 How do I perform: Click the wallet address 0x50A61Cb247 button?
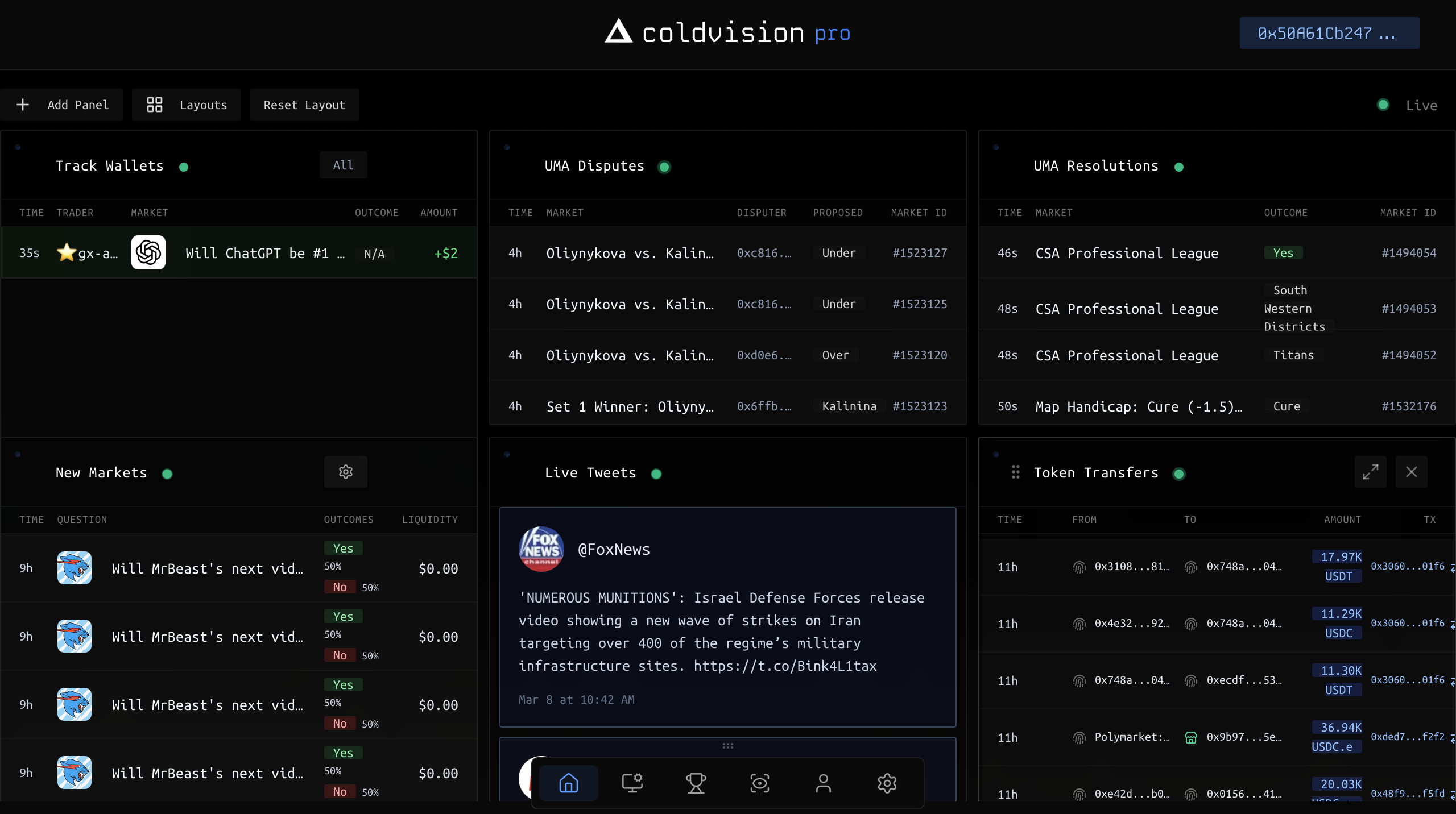1329,33
